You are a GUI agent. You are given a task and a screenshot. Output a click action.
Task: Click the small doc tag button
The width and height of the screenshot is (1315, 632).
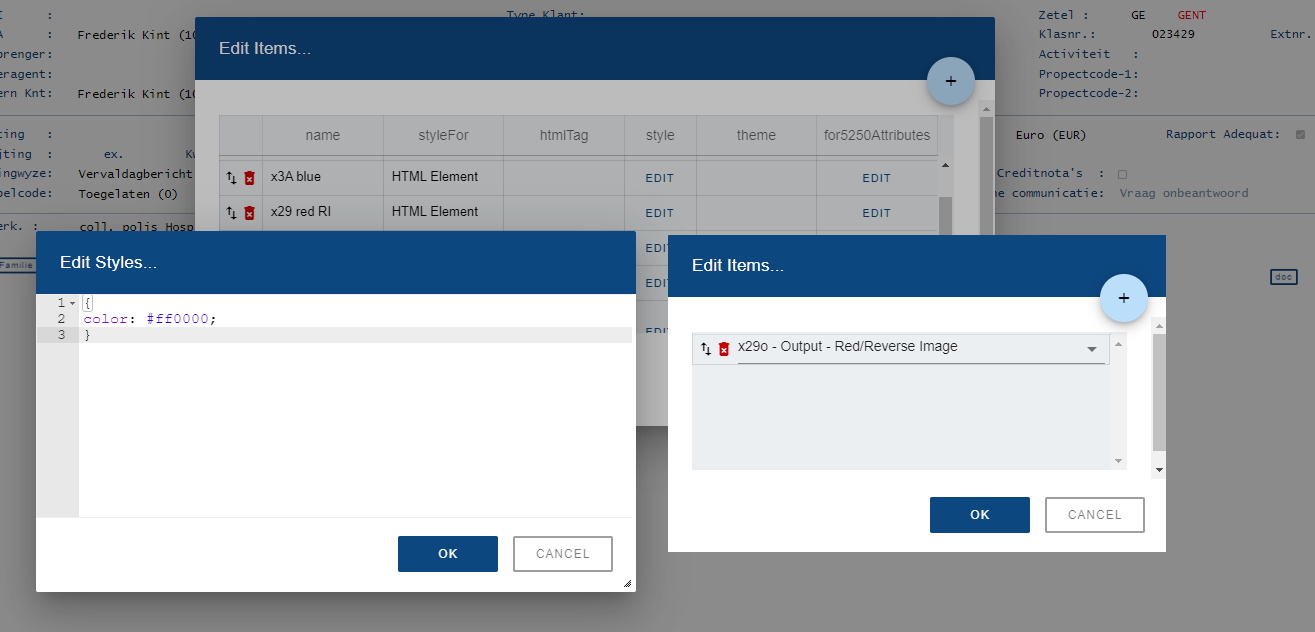(1283, 277)
